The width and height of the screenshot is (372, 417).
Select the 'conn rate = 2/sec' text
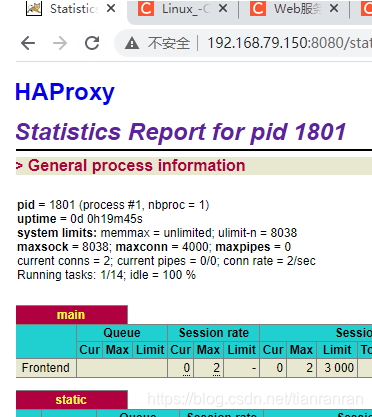(x=269, y=261)
